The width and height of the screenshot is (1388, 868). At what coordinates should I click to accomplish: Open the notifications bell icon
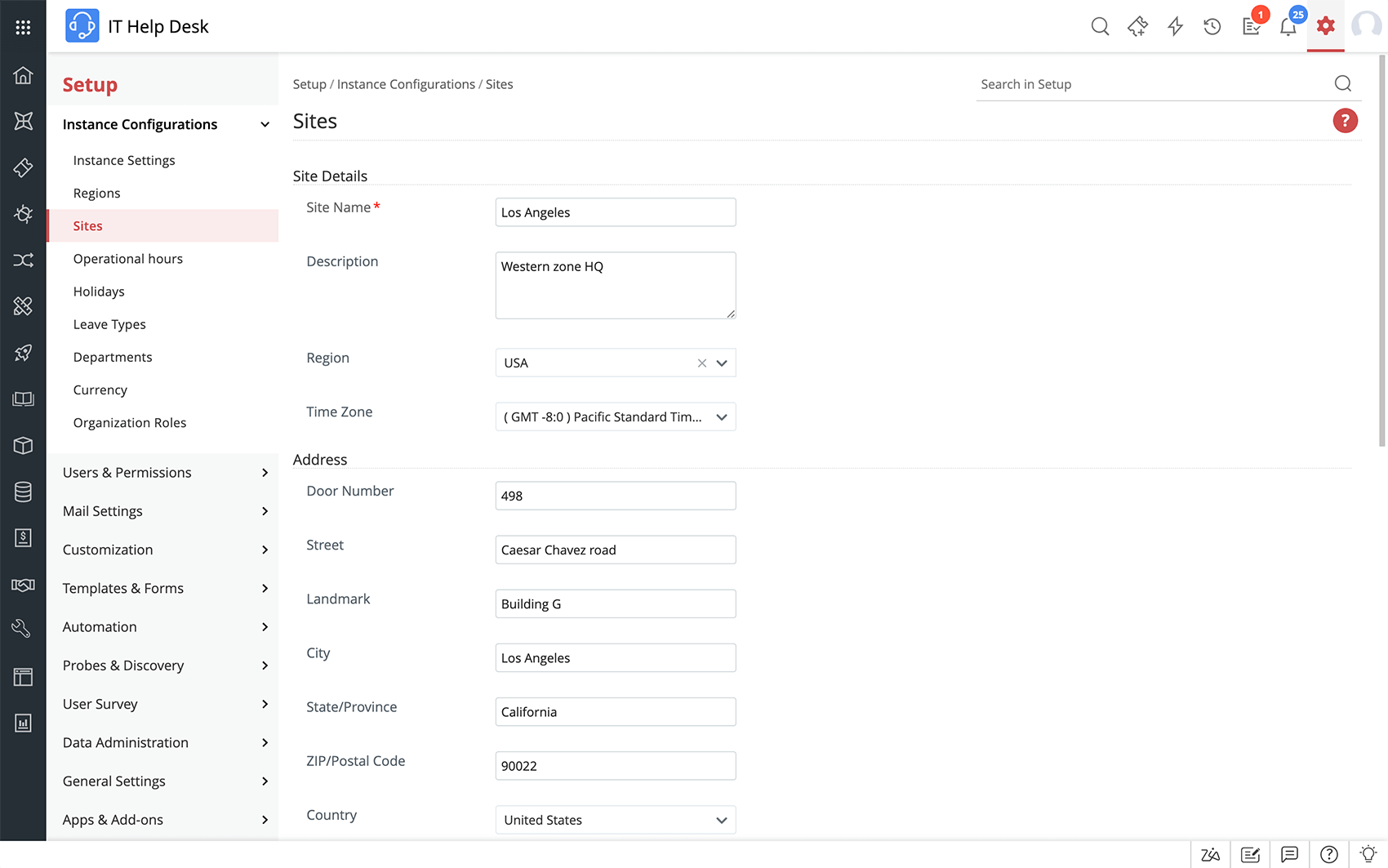point(1288,27)
